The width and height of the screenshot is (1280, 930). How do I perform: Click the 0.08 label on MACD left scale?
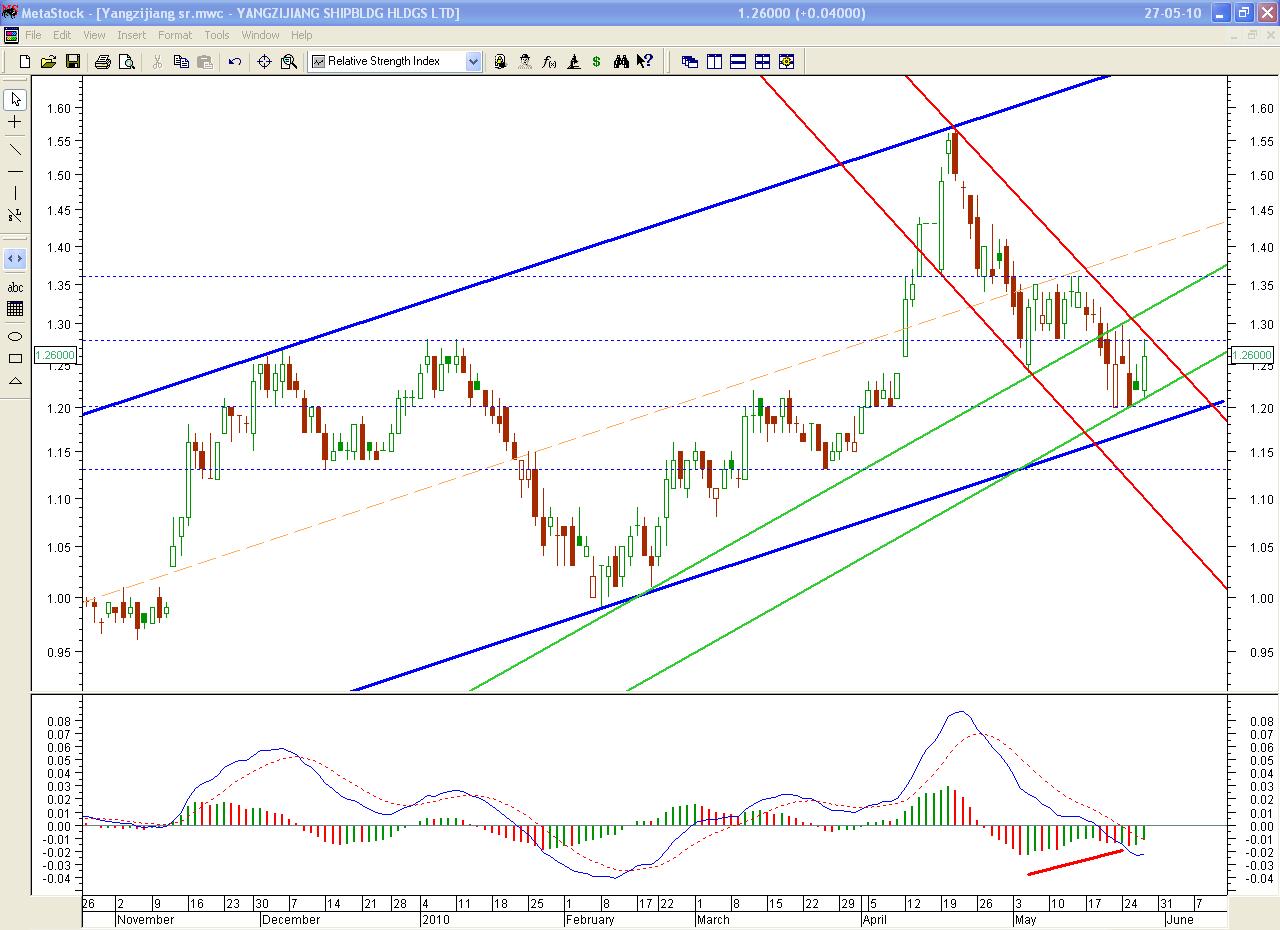(60, 720)
